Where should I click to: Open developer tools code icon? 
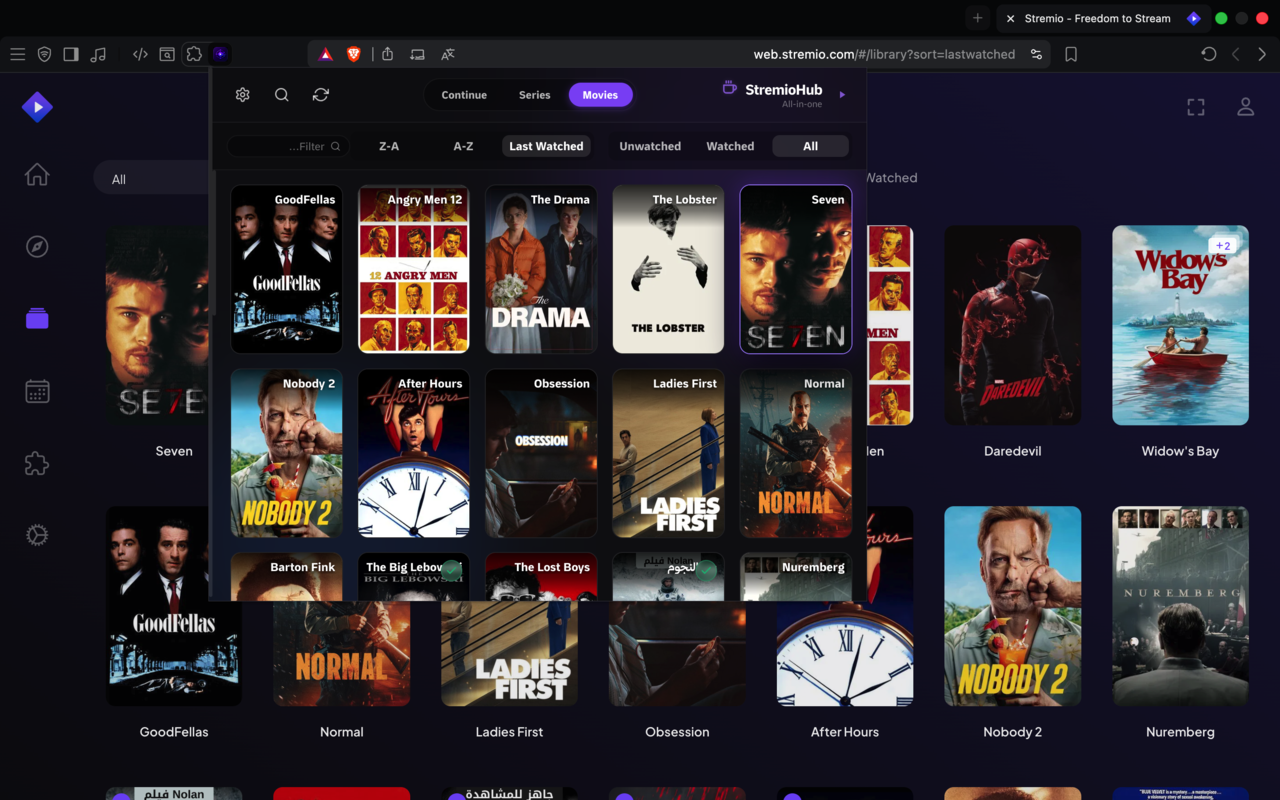point(140,54)
